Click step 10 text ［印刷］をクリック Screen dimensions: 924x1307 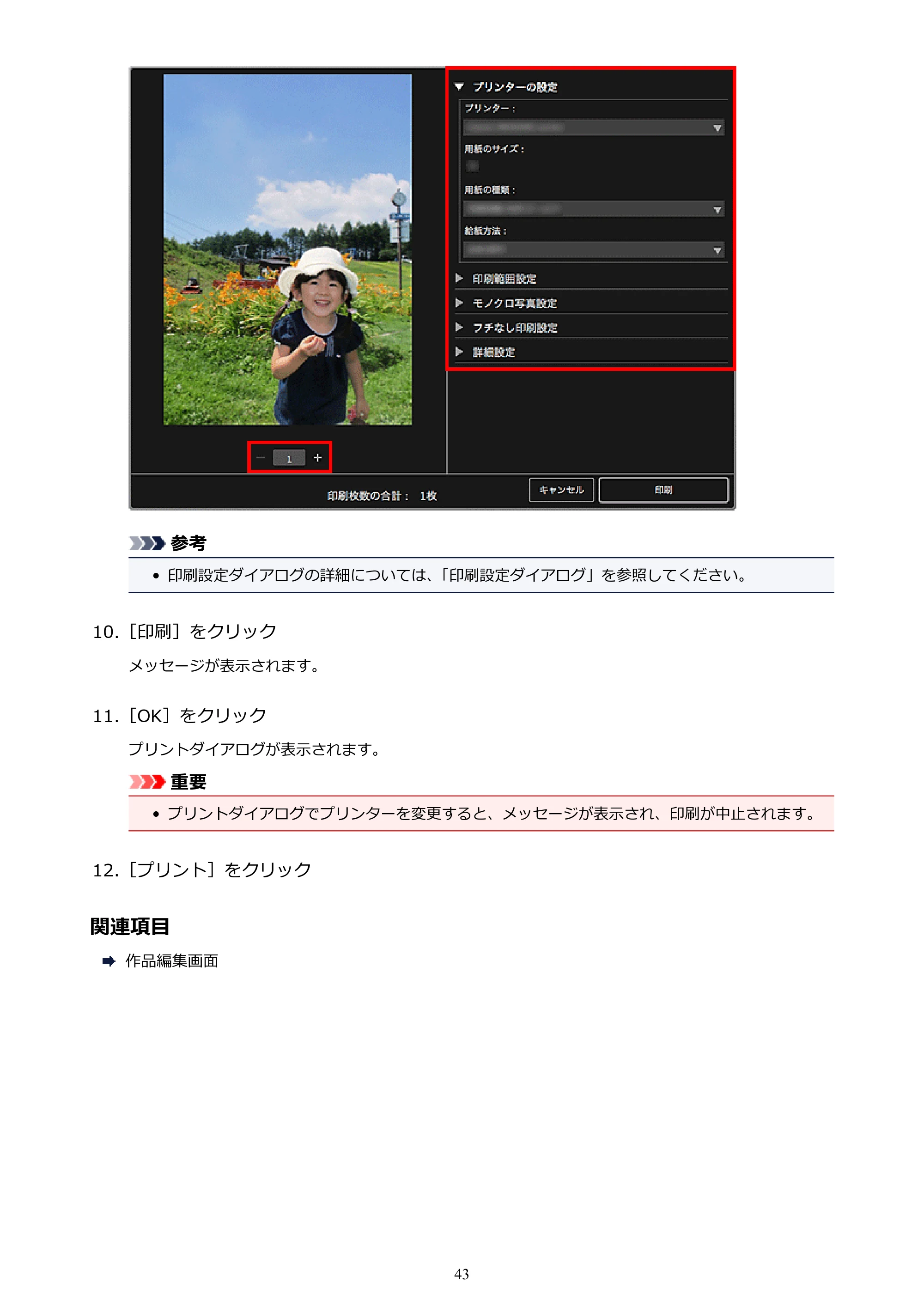click(202, 631)
